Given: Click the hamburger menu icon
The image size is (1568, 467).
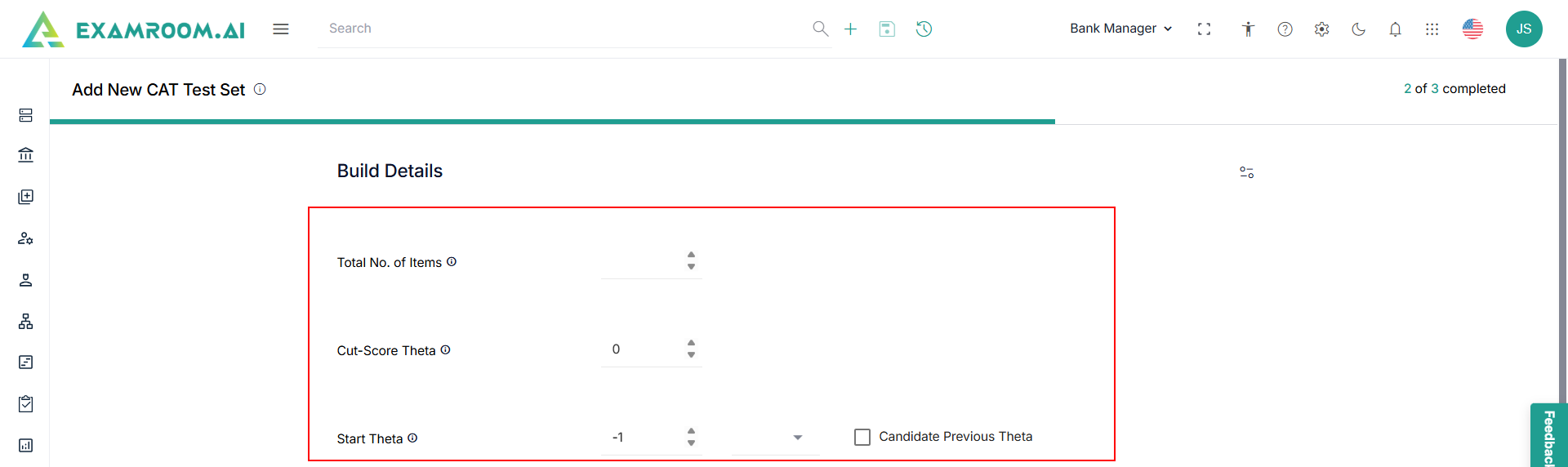Looking at the screenshot, I should 281,29.
